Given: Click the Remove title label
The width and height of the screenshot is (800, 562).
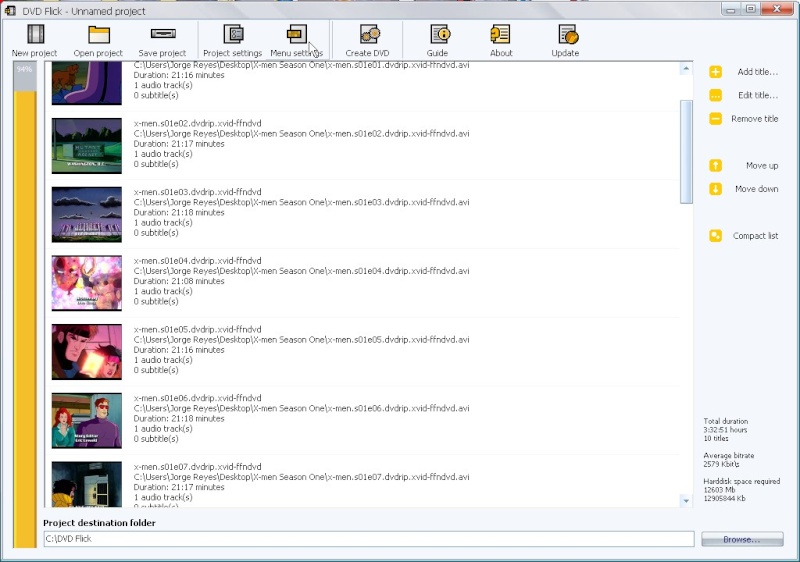Looking at the screenshot, I should (x=755, y=119).
